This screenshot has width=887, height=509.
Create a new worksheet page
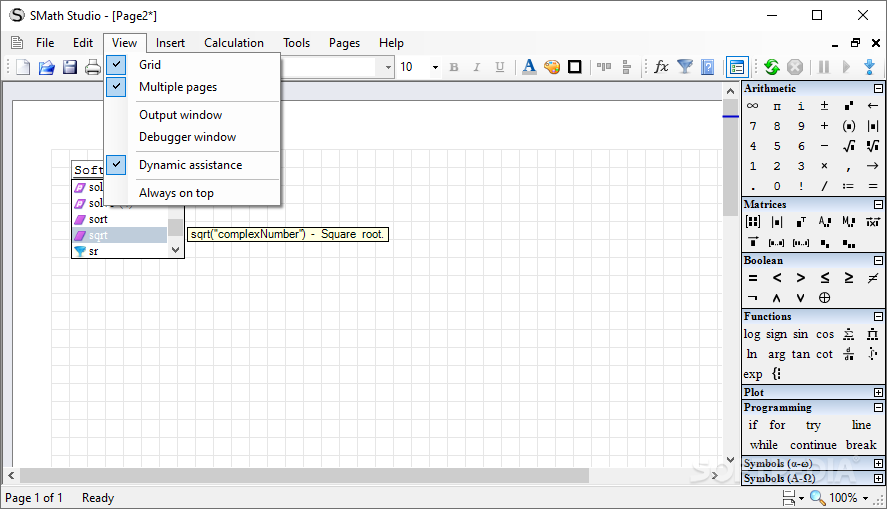click(23, 67)
